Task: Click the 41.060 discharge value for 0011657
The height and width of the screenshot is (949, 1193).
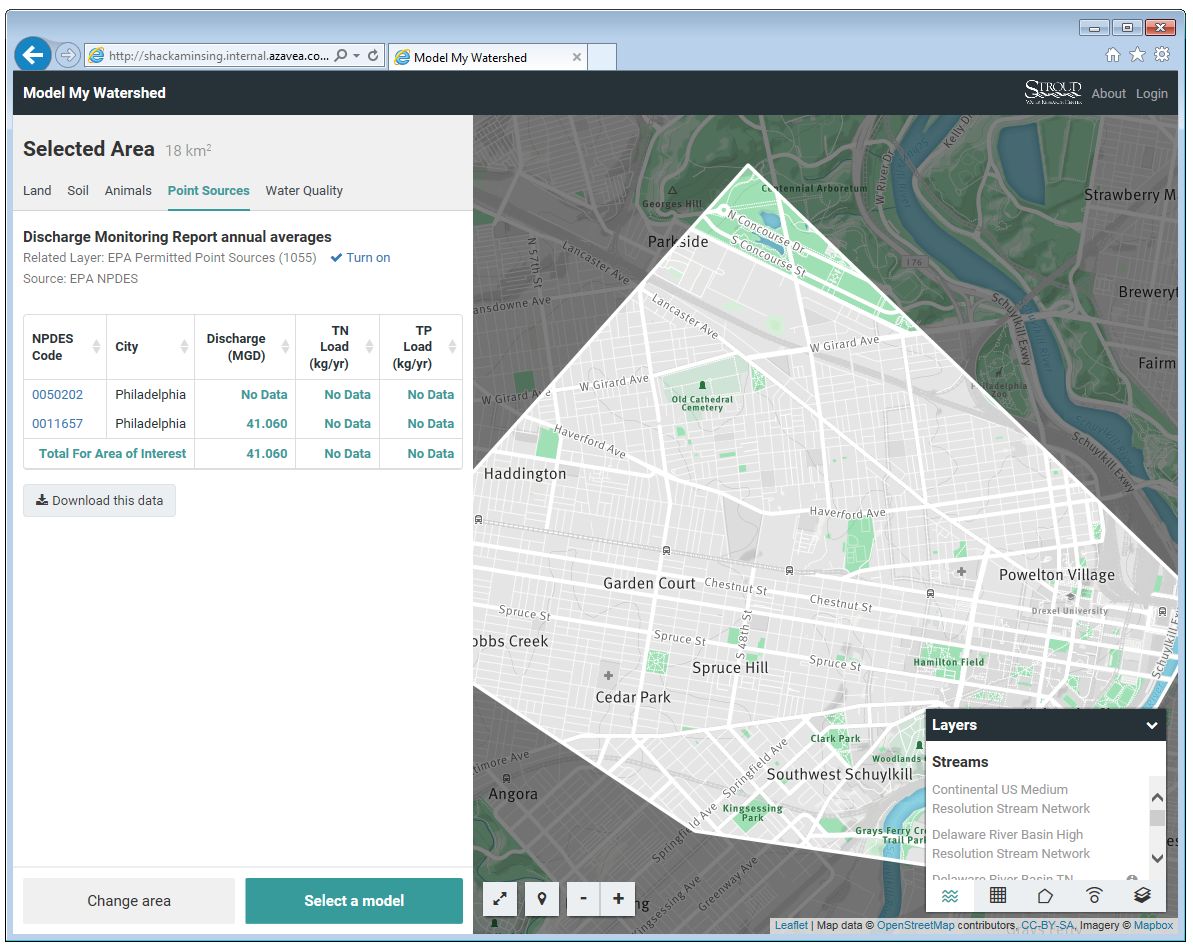Action: tap(266, 423)
